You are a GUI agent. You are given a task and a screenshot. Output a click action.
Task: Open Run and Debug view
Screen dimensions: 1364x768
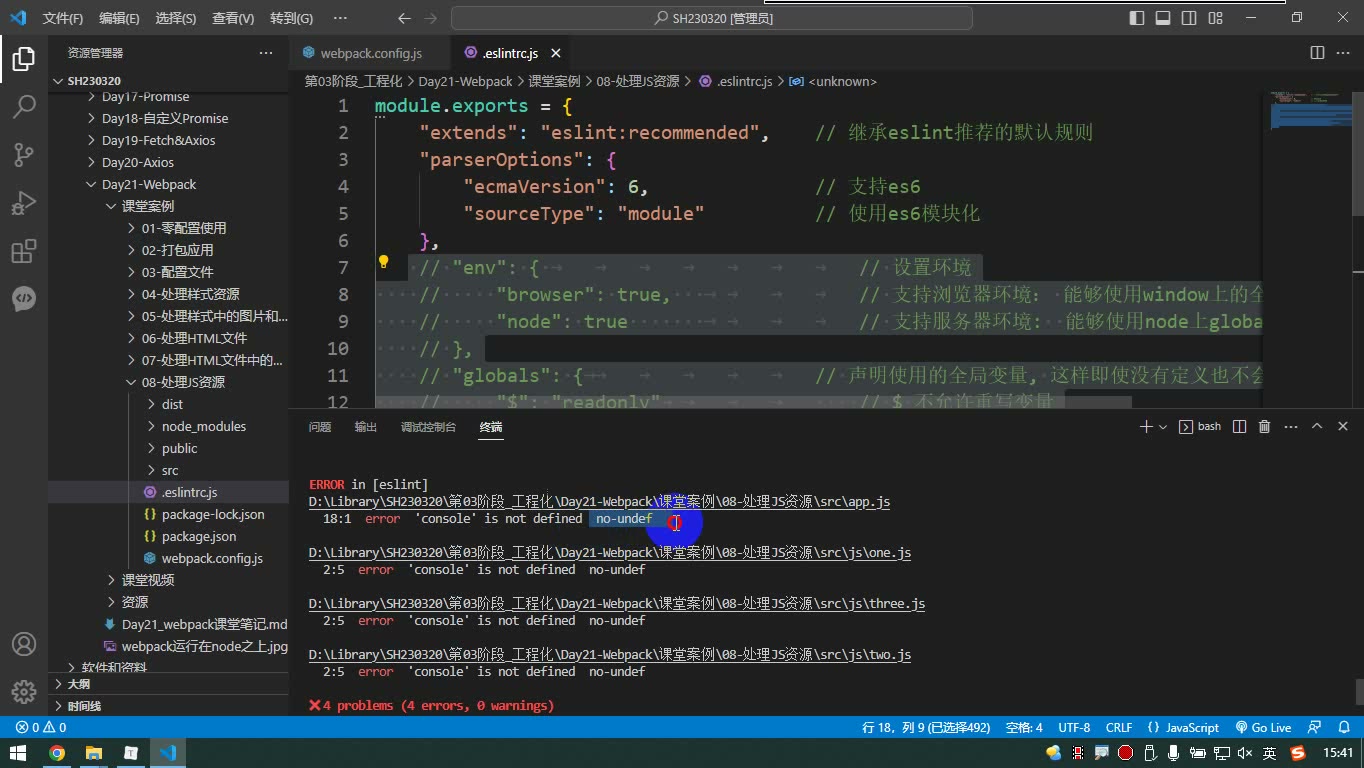[24, 203]
